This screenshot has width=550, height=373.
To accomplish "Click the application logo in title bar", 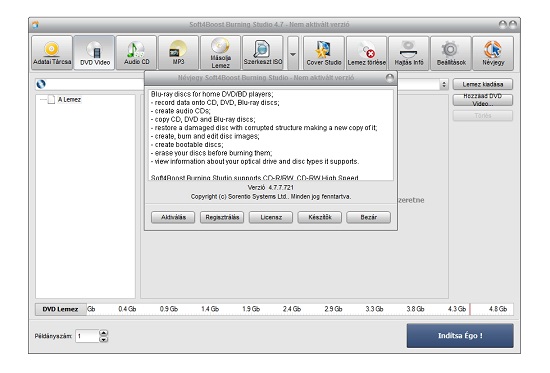I will point(35,25).
